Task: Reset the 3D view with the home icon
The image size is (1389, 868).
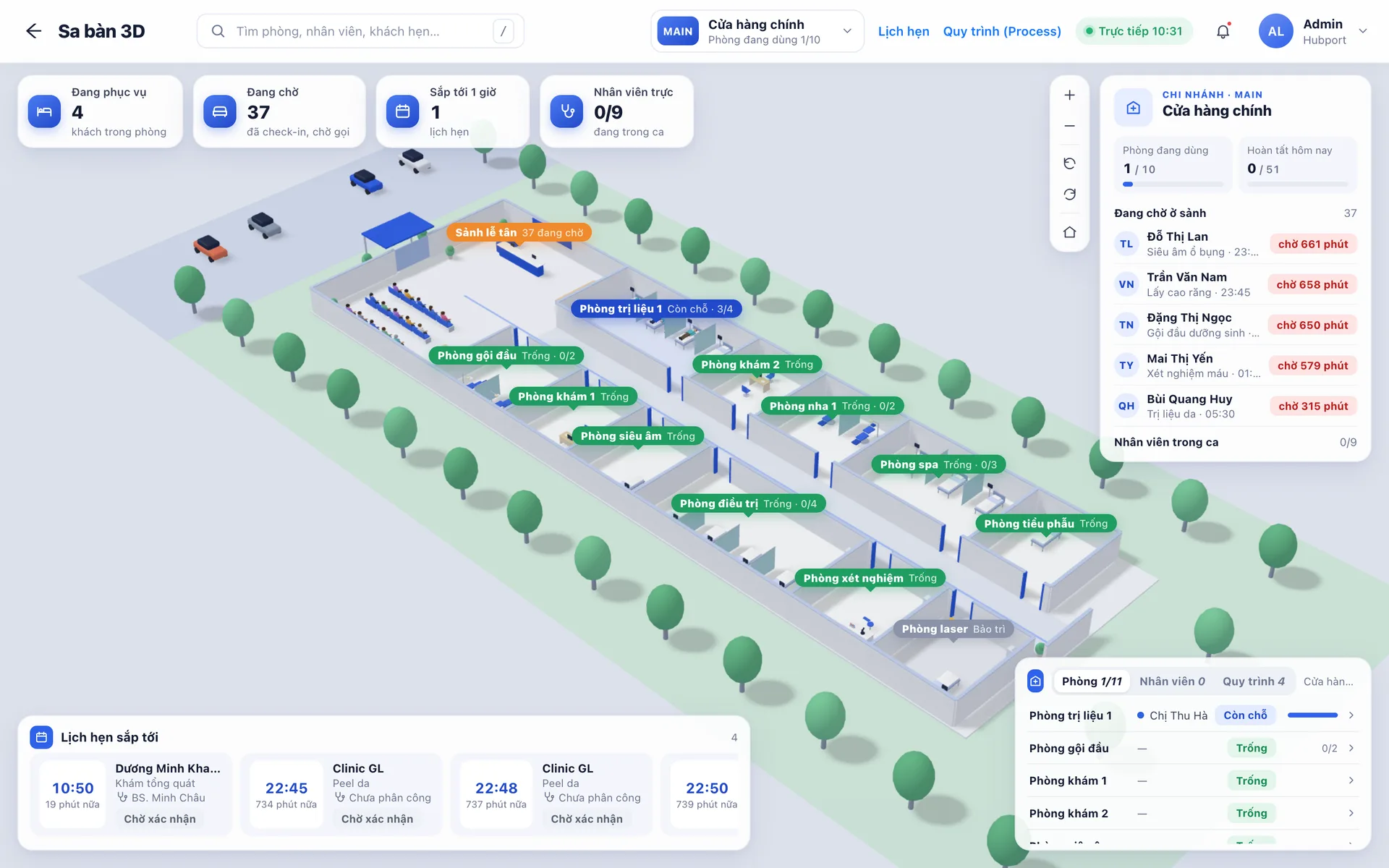Action: [x=1069, y=232]
